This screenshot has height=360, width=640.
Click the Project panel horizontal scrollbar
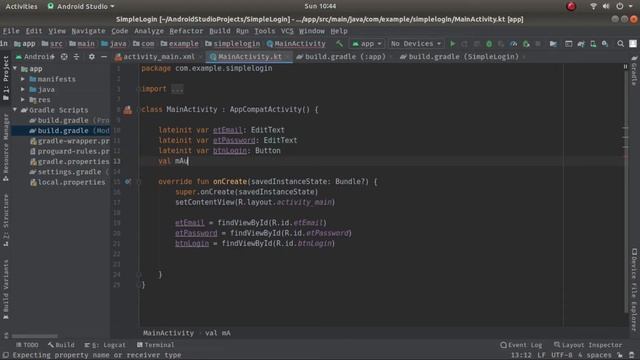[x=35, y=336]
